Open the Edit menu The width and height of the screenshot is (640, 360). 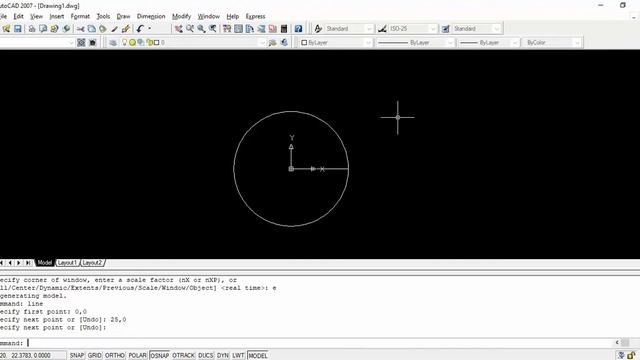click(18, 16)
